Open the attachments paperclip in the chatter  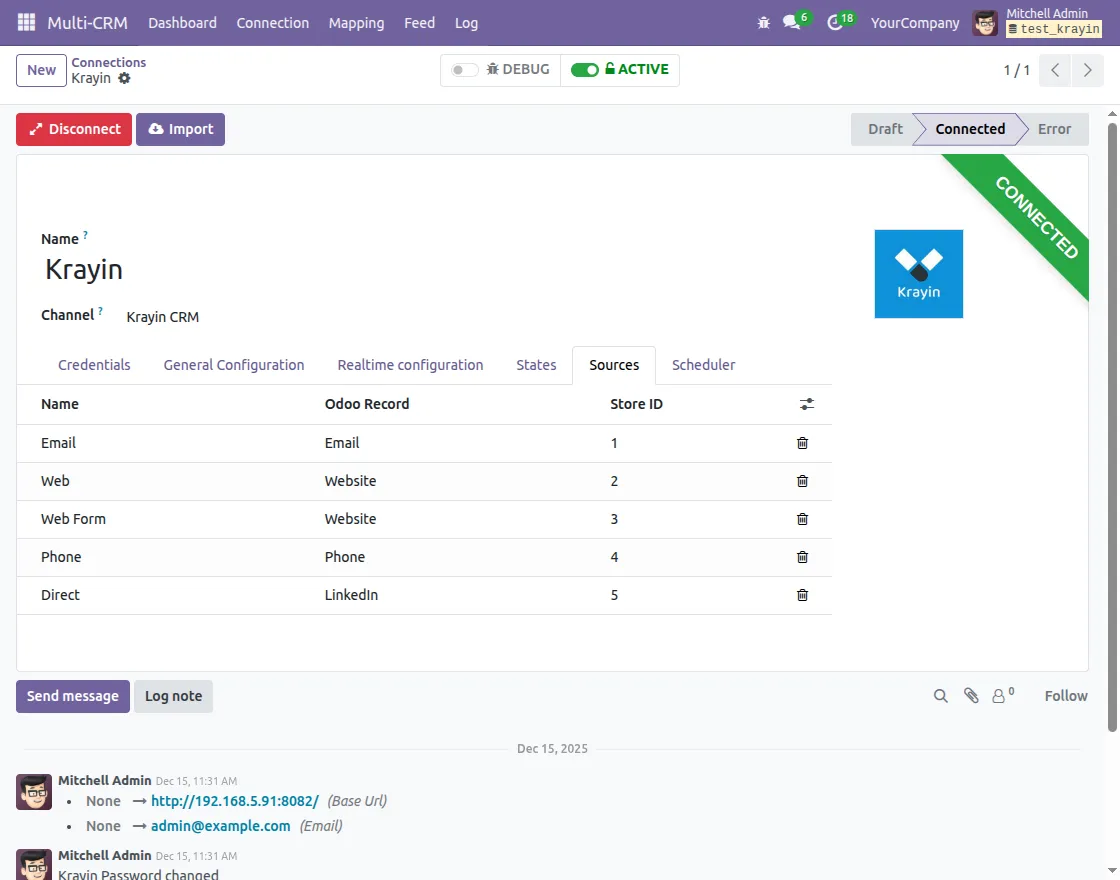click(971, 695)
